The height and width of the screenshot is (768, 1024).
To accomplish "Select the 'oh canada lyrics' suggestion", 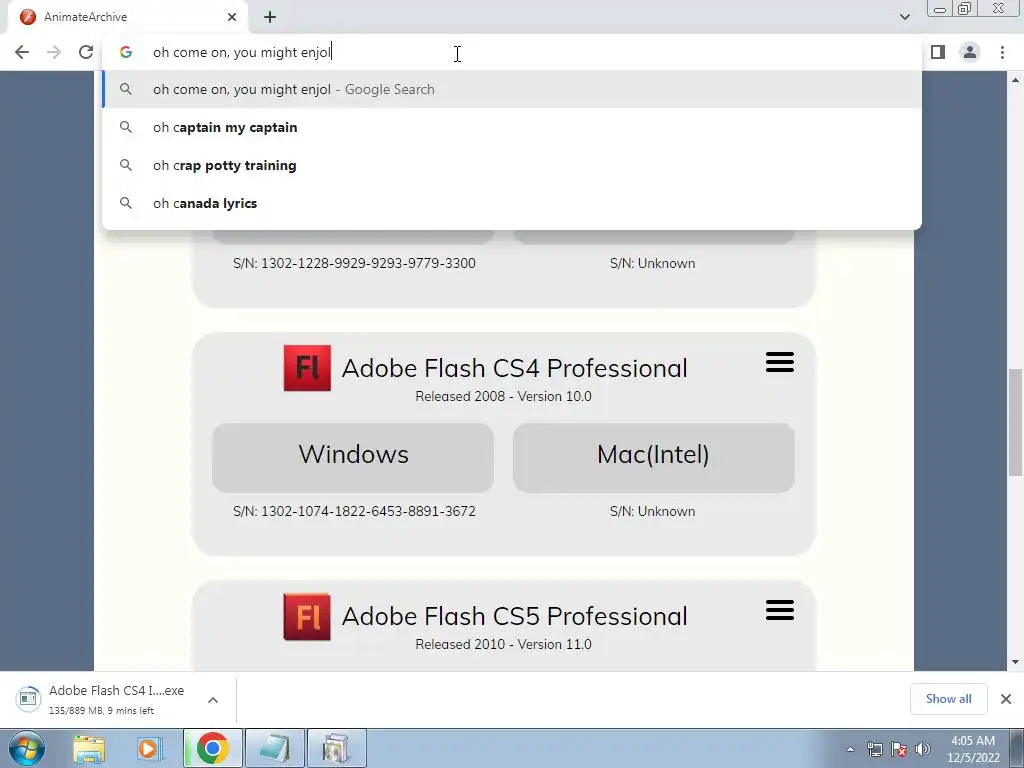I will point(512,203).
